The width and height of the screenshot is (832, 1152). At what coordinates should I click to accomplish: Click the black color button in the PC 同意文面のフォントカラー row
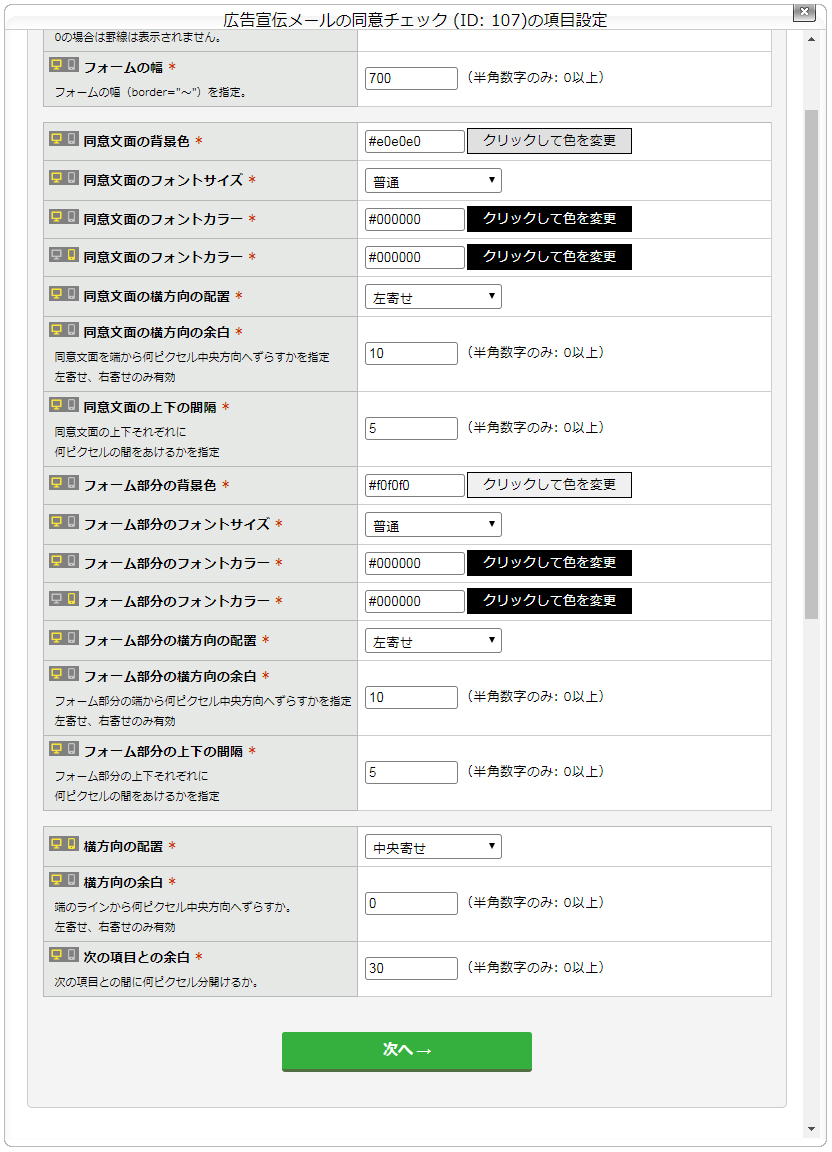coord(549,219)
